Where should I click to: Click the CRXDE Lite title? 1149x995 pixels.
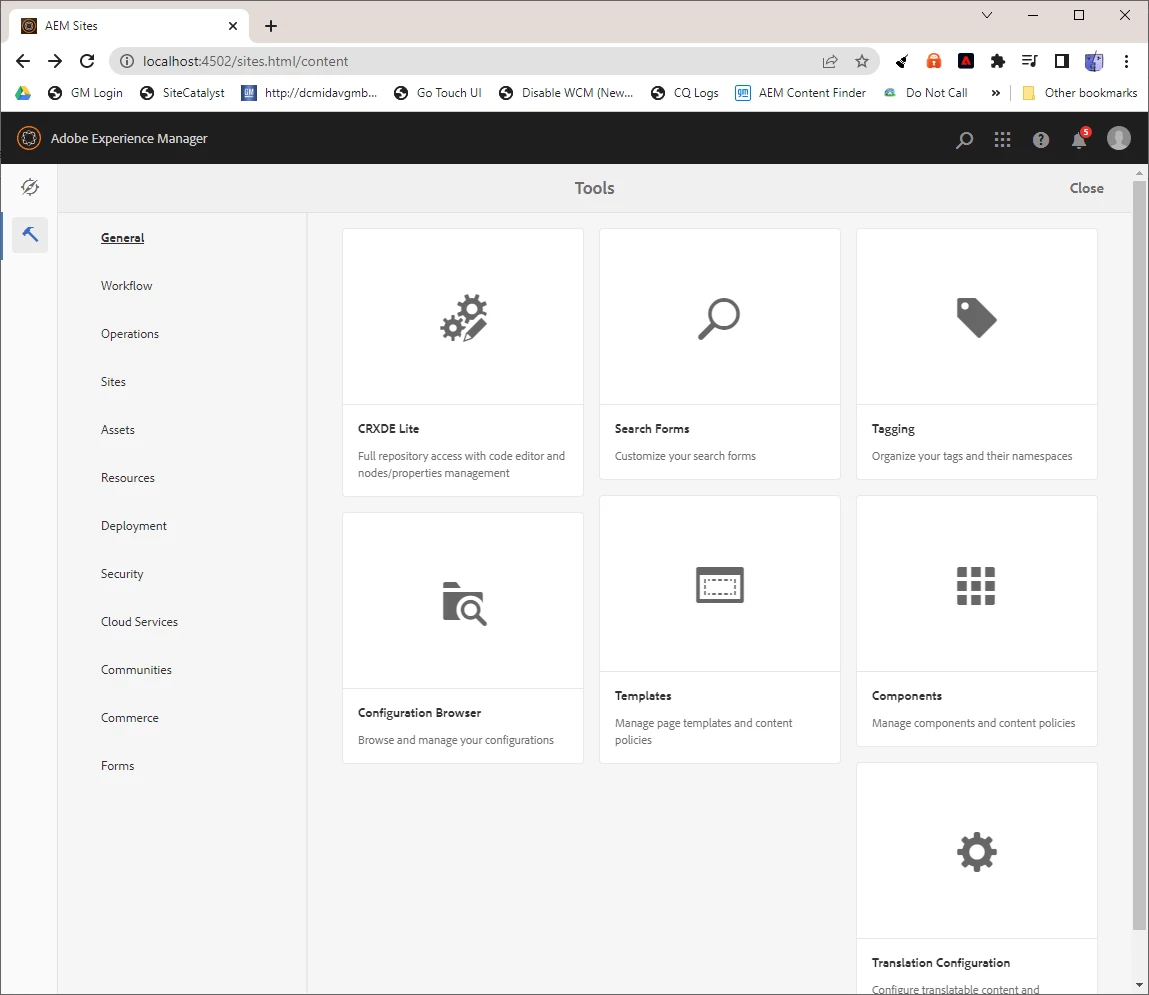388,429
